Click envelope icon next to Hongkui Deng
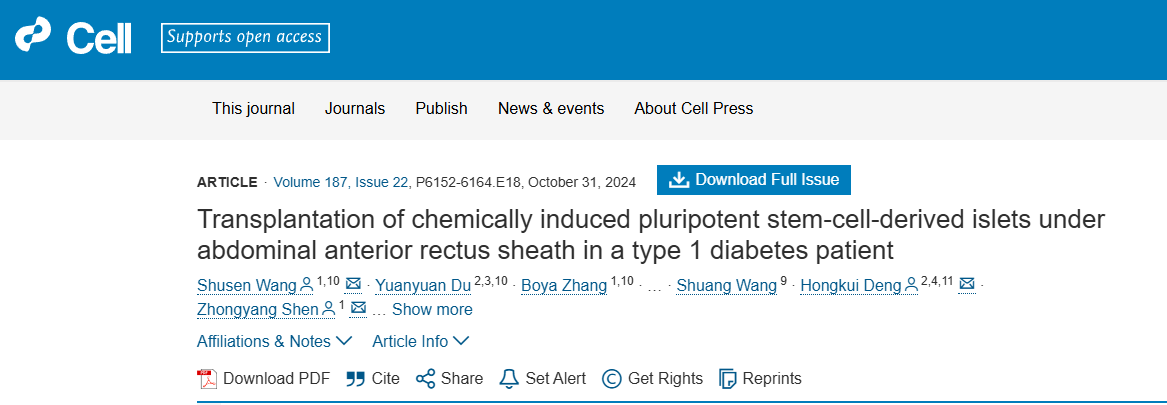 click(x=966, y=286)
